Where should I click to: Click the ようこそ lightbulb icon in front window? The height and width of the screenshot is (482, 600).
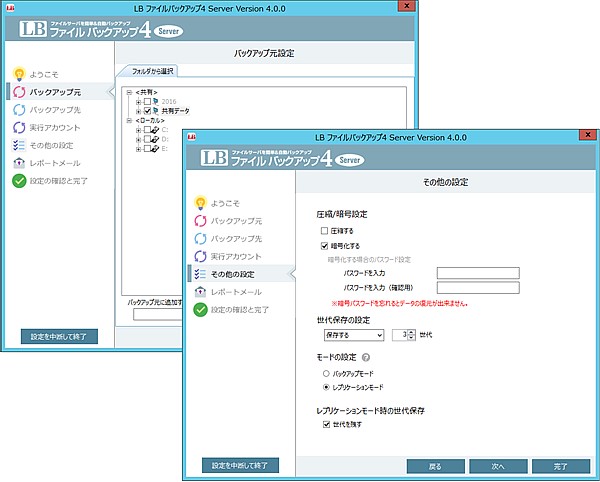[x=200, y=202]
